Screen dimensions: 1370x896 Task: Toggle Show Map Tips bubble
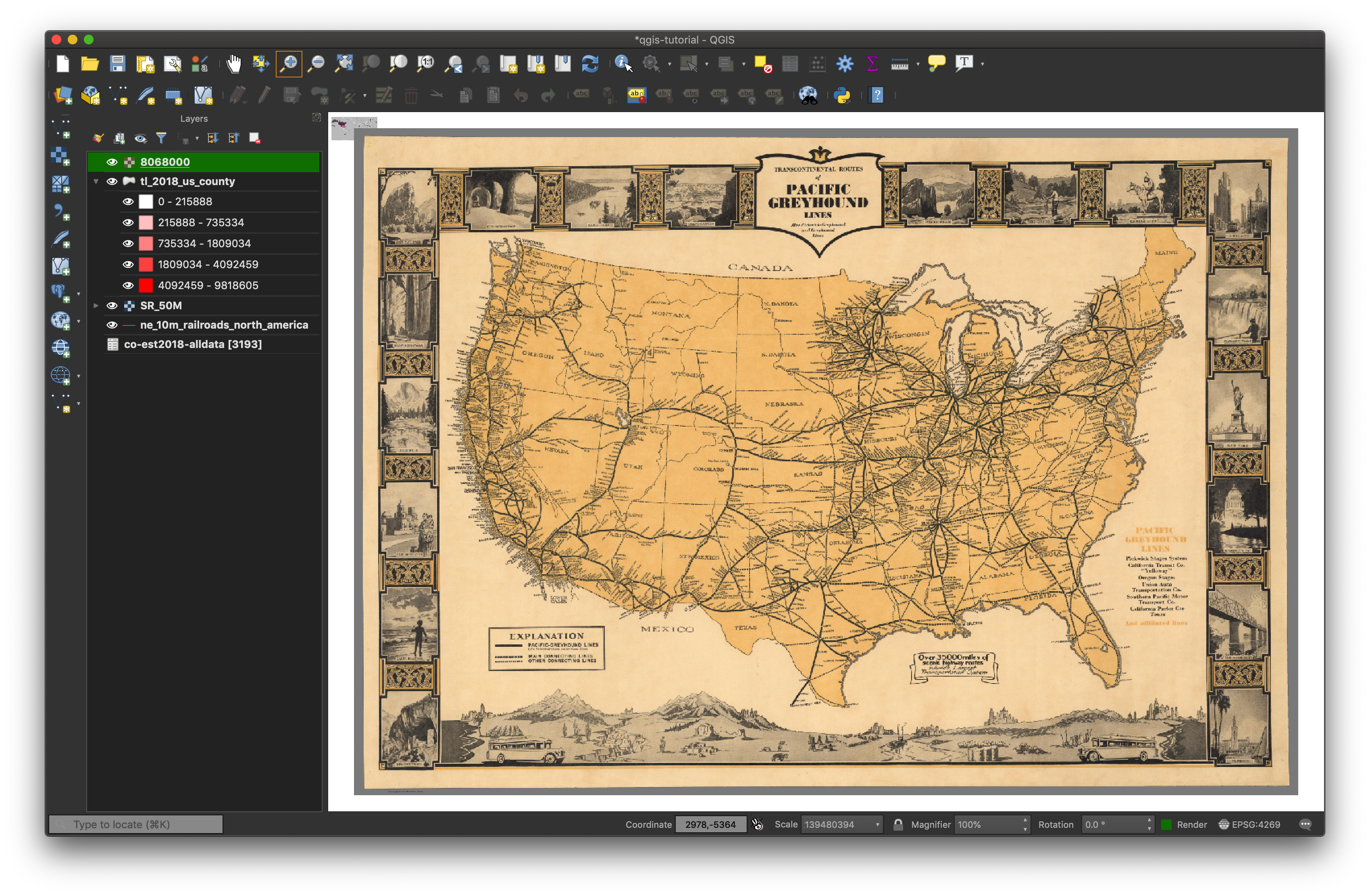[x=937, y=63]
